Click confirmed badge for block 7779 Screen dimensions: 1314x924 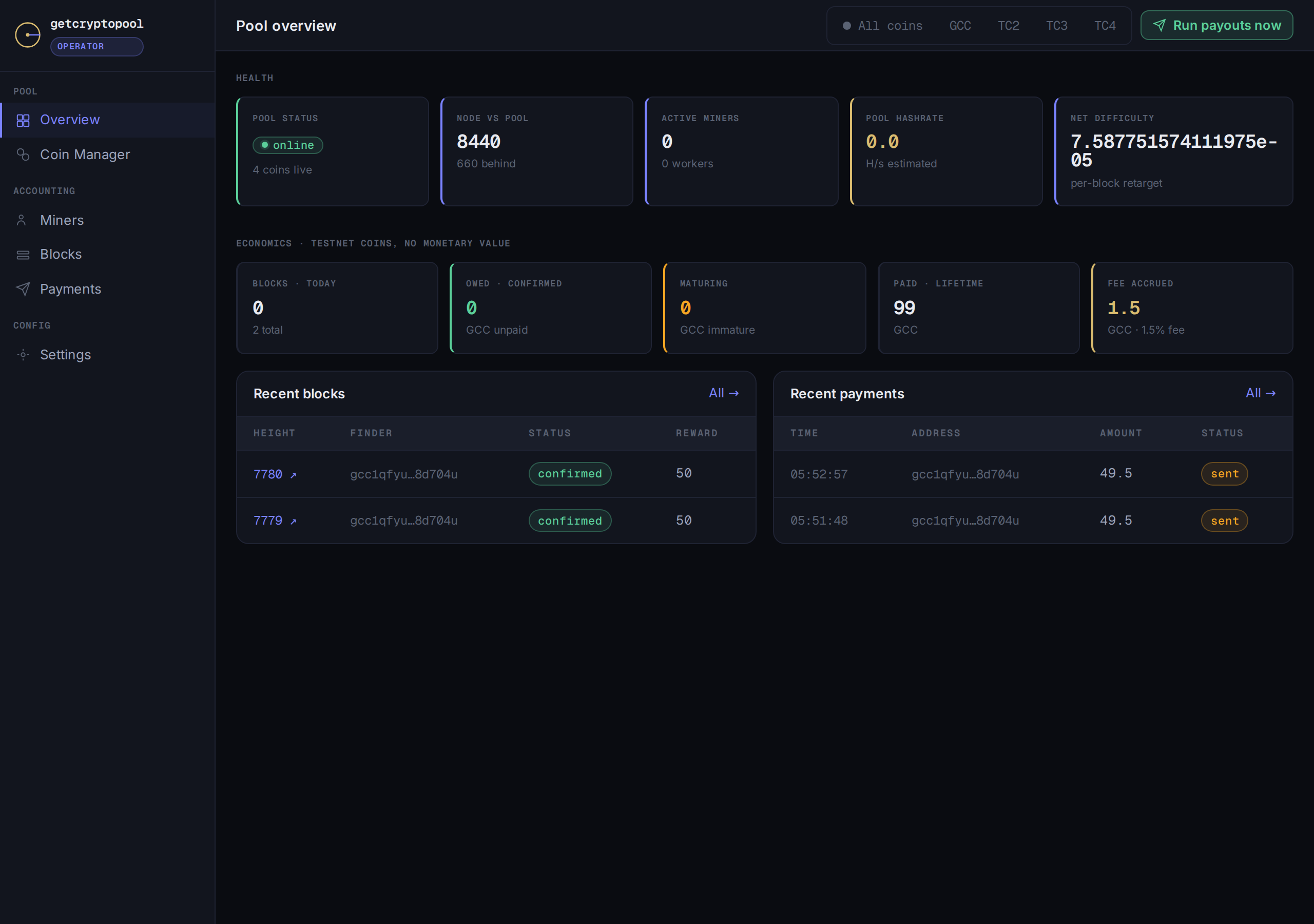[x=570, y=521]
